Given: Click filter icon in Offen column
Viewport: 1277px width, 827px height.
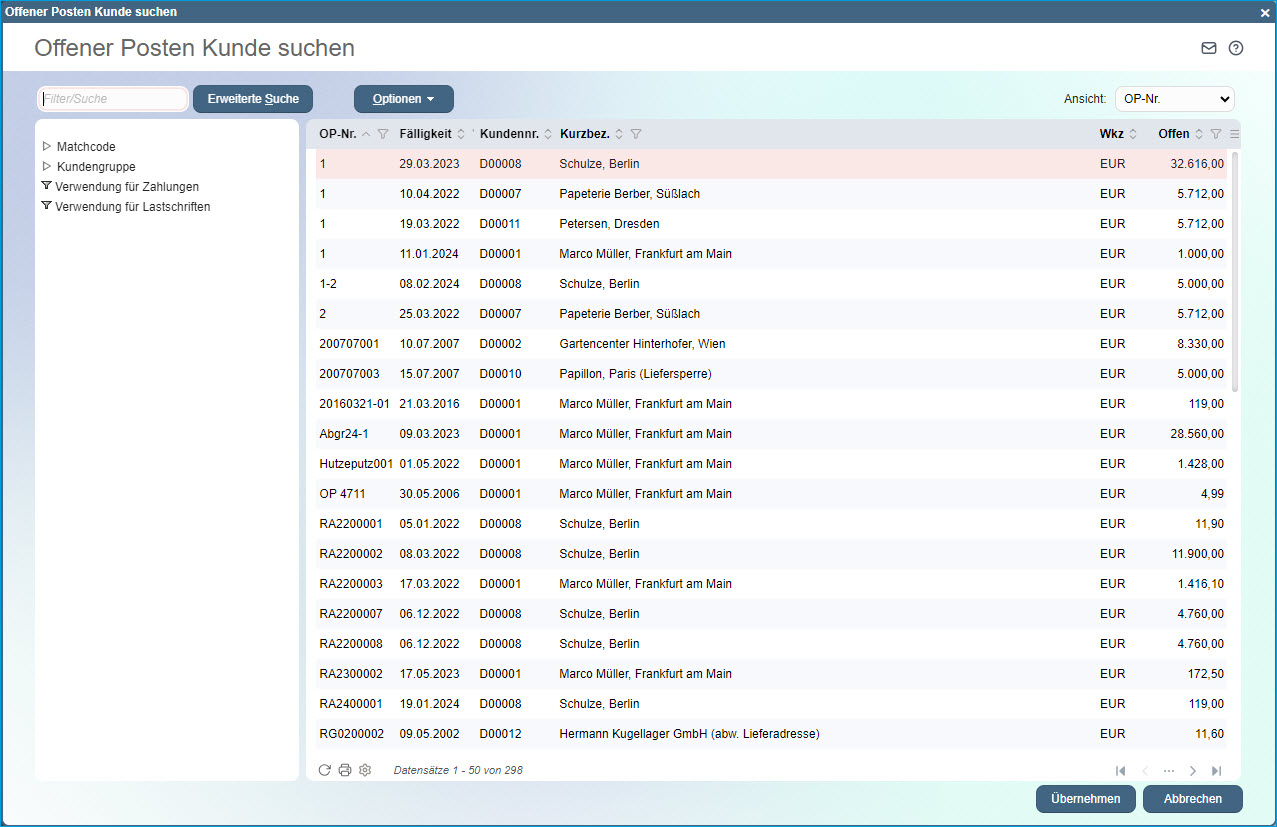Looking at the screenshot, I should (1216, 134).
